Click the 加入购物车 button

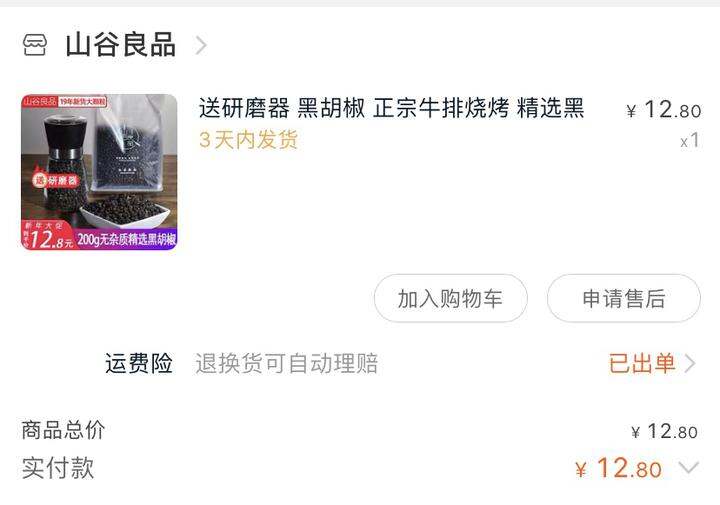point(450,298)
